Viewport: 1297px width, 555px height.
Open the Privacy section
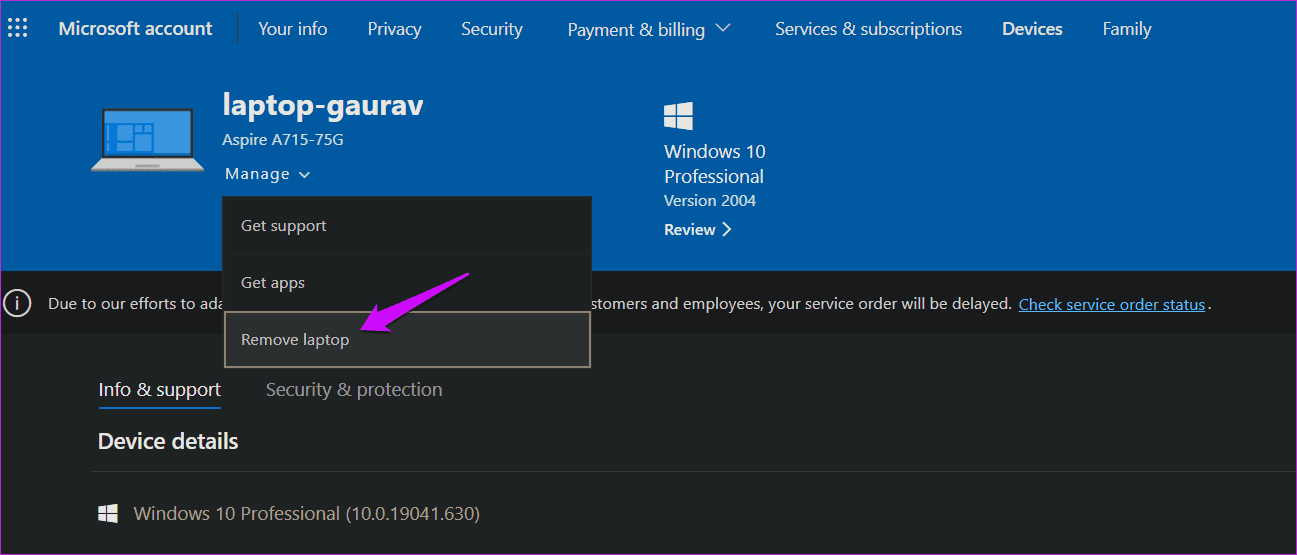[x=394, y=29]
